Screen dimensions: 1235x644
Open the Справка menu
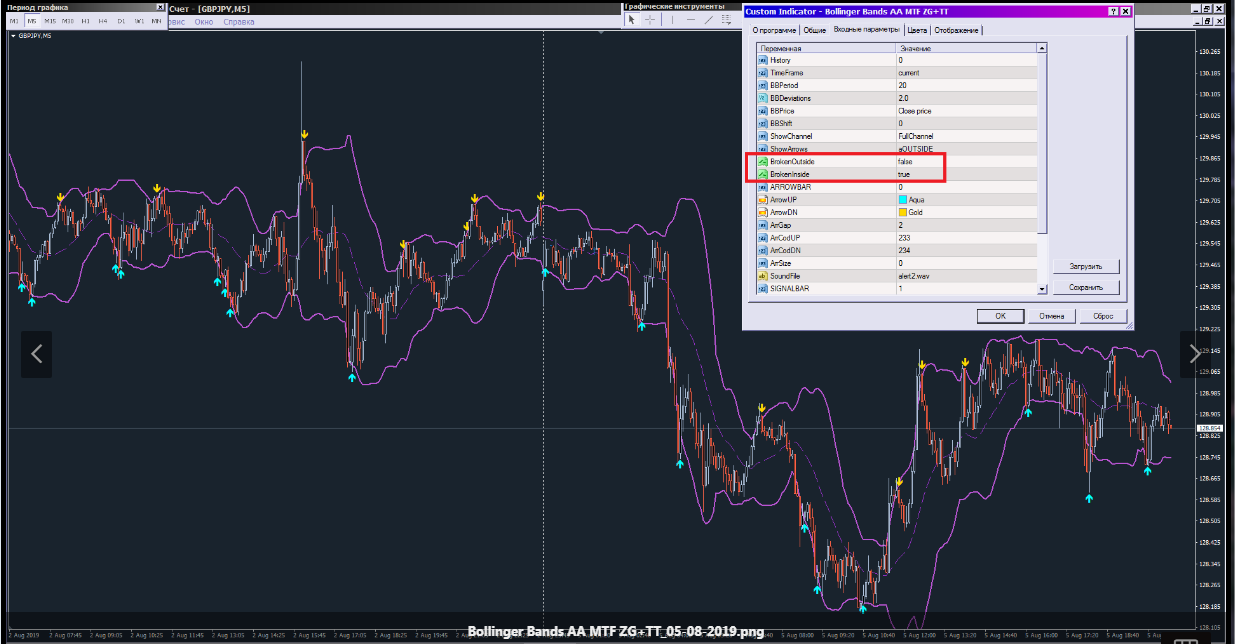coord(238,21)
